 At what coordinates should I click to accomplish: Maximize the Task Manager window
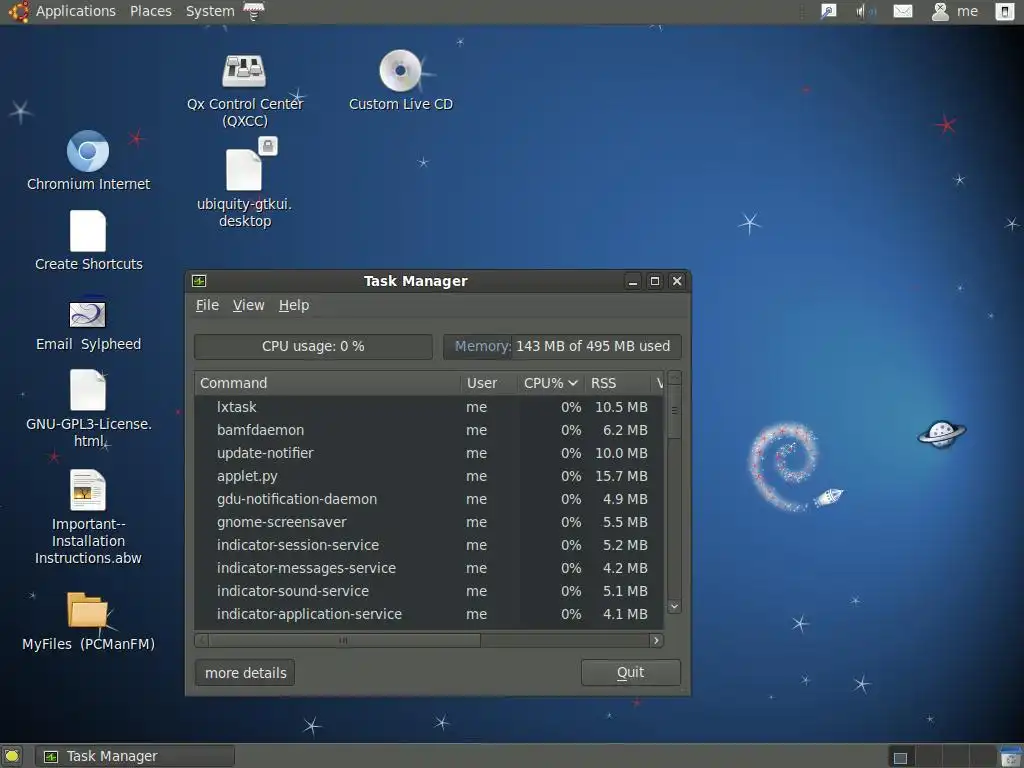[x=654, y=281]
